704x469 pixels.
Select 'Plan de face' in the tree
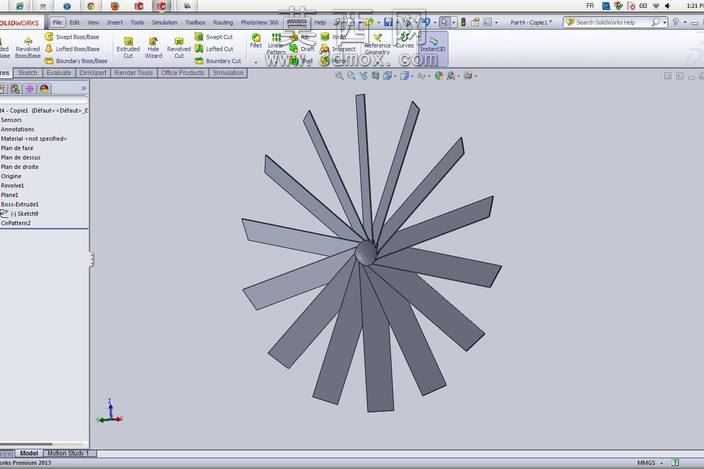(17, 148)
